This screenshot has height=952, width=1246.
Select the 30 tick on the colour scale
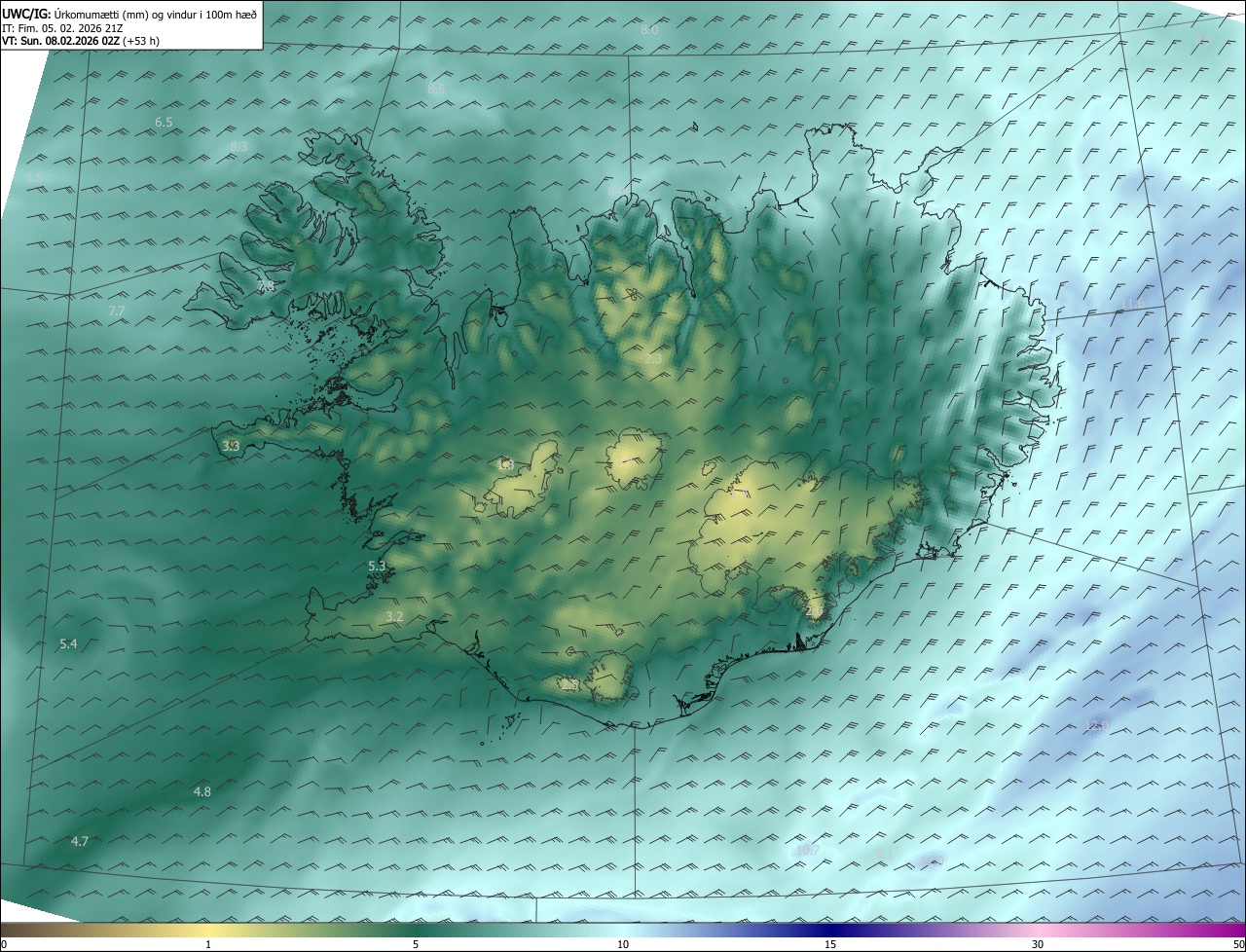tap(1038, 945)
